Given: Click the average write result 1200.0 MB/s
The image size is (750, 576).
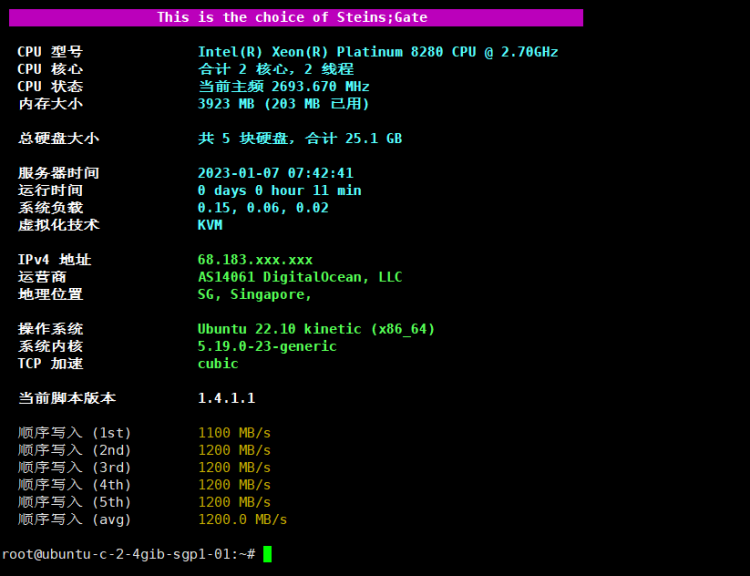Looking at the screenshot, I should (x=242, y=519).
